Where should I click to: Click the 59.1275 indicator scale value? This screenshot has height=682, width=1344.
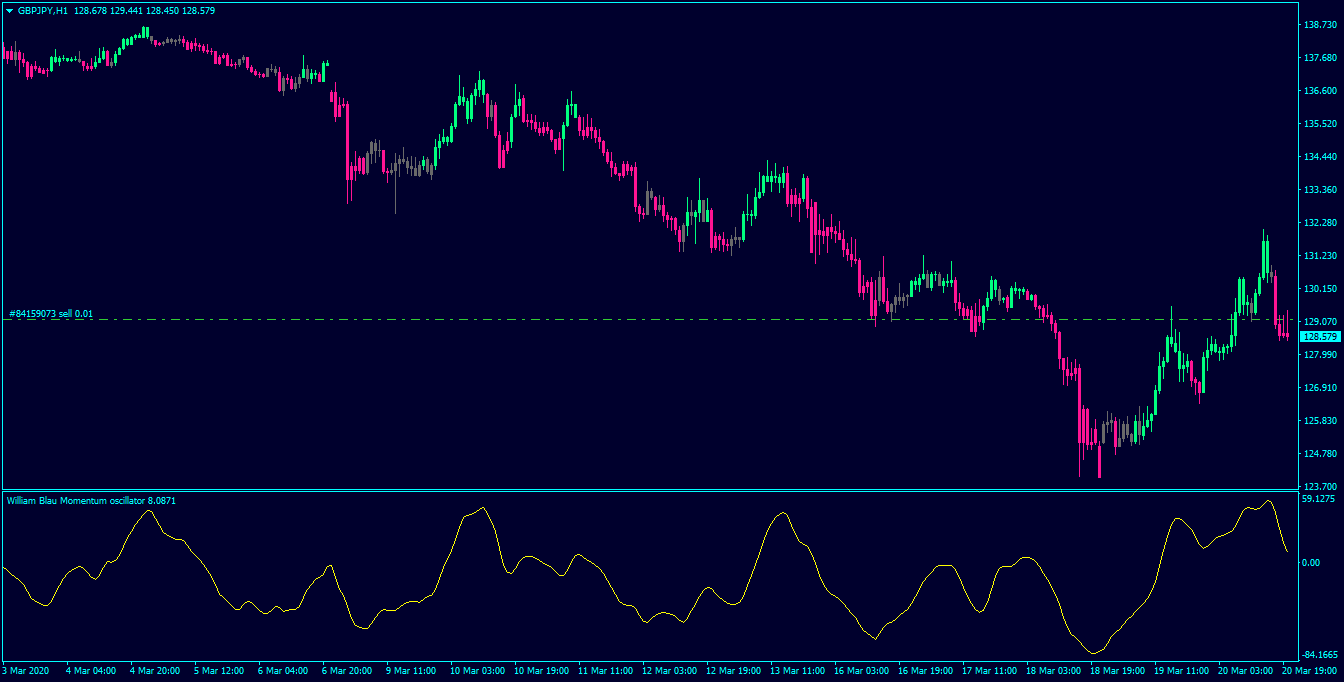1320,498
